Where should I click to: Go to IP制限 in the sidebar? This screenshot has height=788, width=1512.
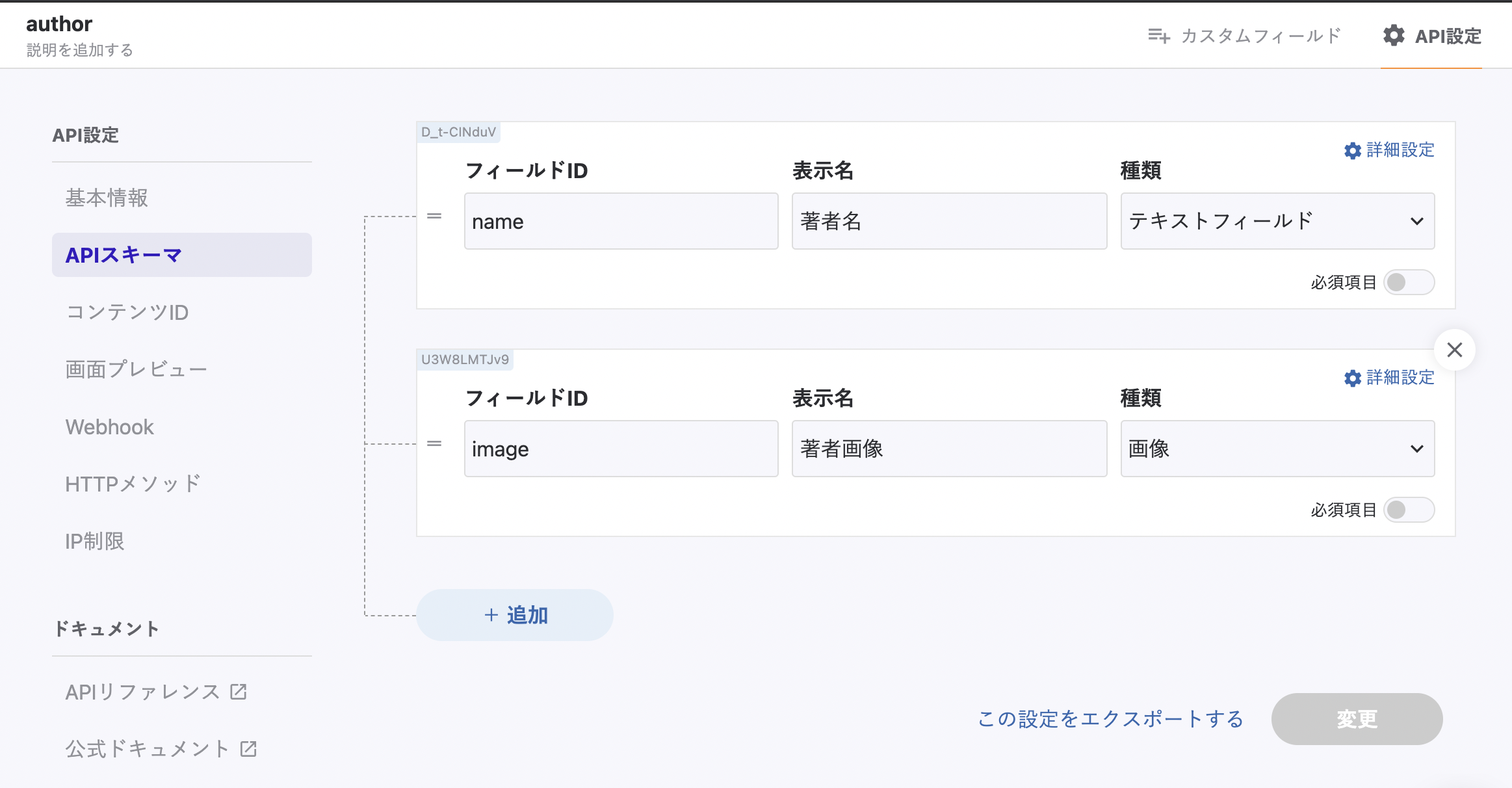point(95,541)
